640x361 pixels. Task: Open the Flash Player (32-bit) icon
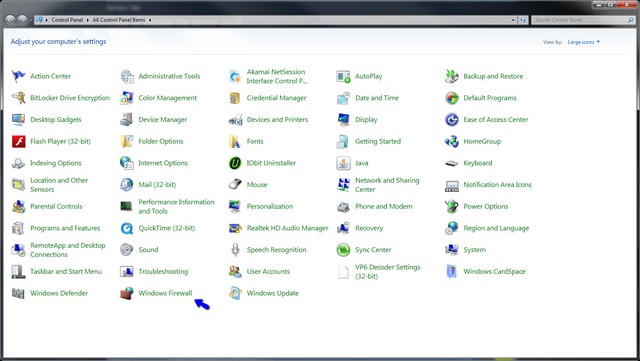[x=18, y=141]
